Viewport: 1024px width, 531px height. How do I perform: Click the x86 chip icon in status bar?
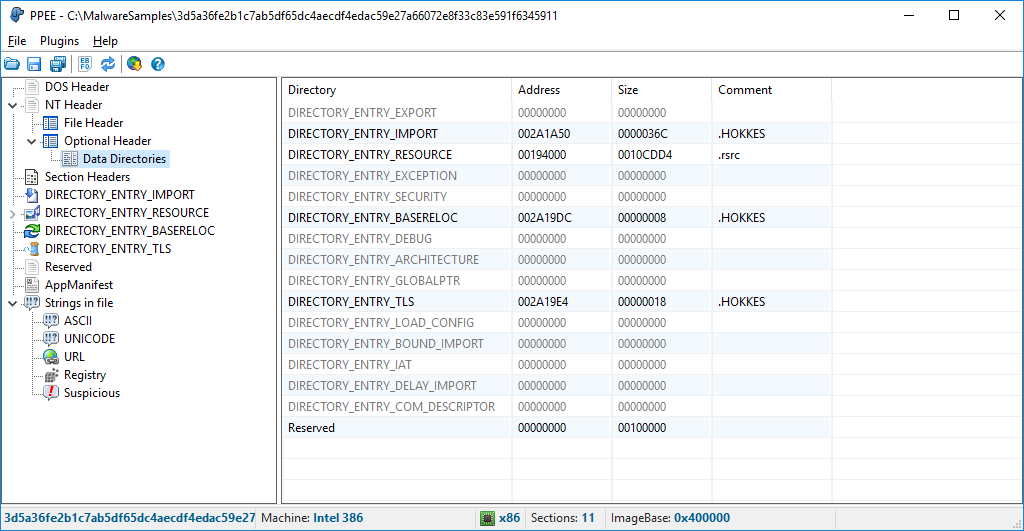[x=488, y=518]
